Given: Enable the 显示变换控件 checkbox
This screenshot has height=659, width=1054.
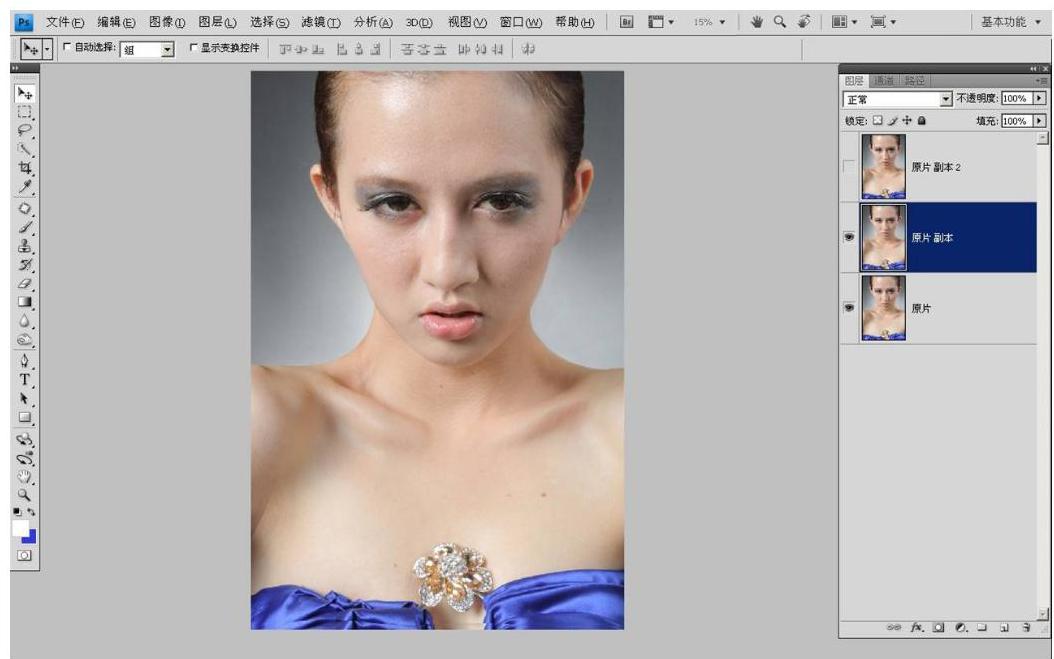Looking at the screenshot, I should point(194,48).
